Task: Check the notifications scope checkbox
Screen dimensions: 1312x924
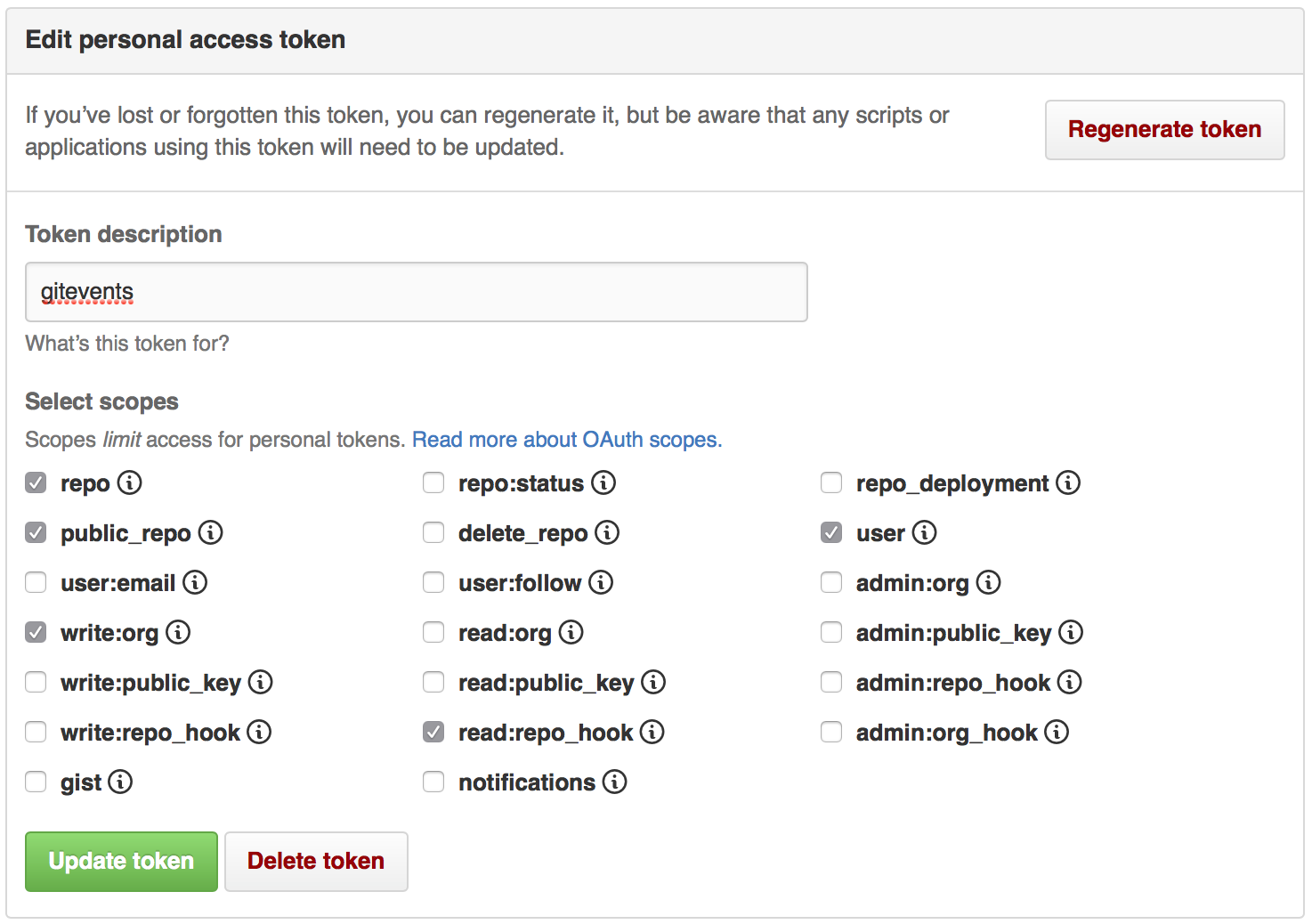Action: [x=433, y=782]
